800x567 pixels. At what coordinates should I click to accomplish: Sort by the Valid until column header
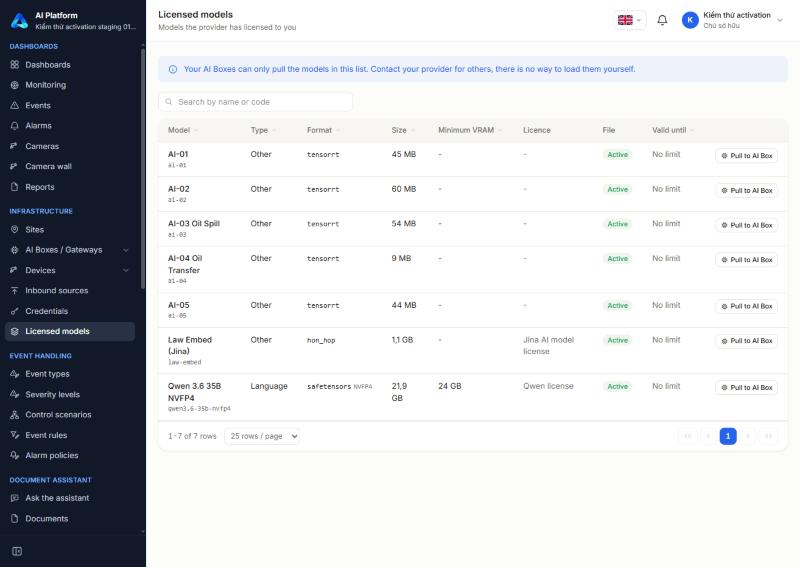672,130
